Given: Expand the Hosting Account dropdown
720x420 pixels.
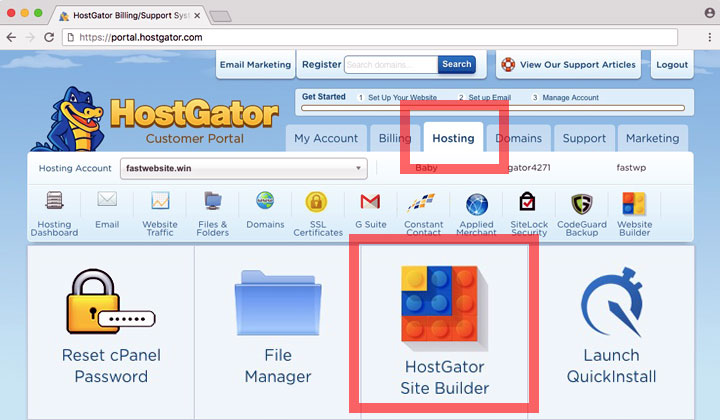Looking at the screenshot, I should (x=243, y=168).
